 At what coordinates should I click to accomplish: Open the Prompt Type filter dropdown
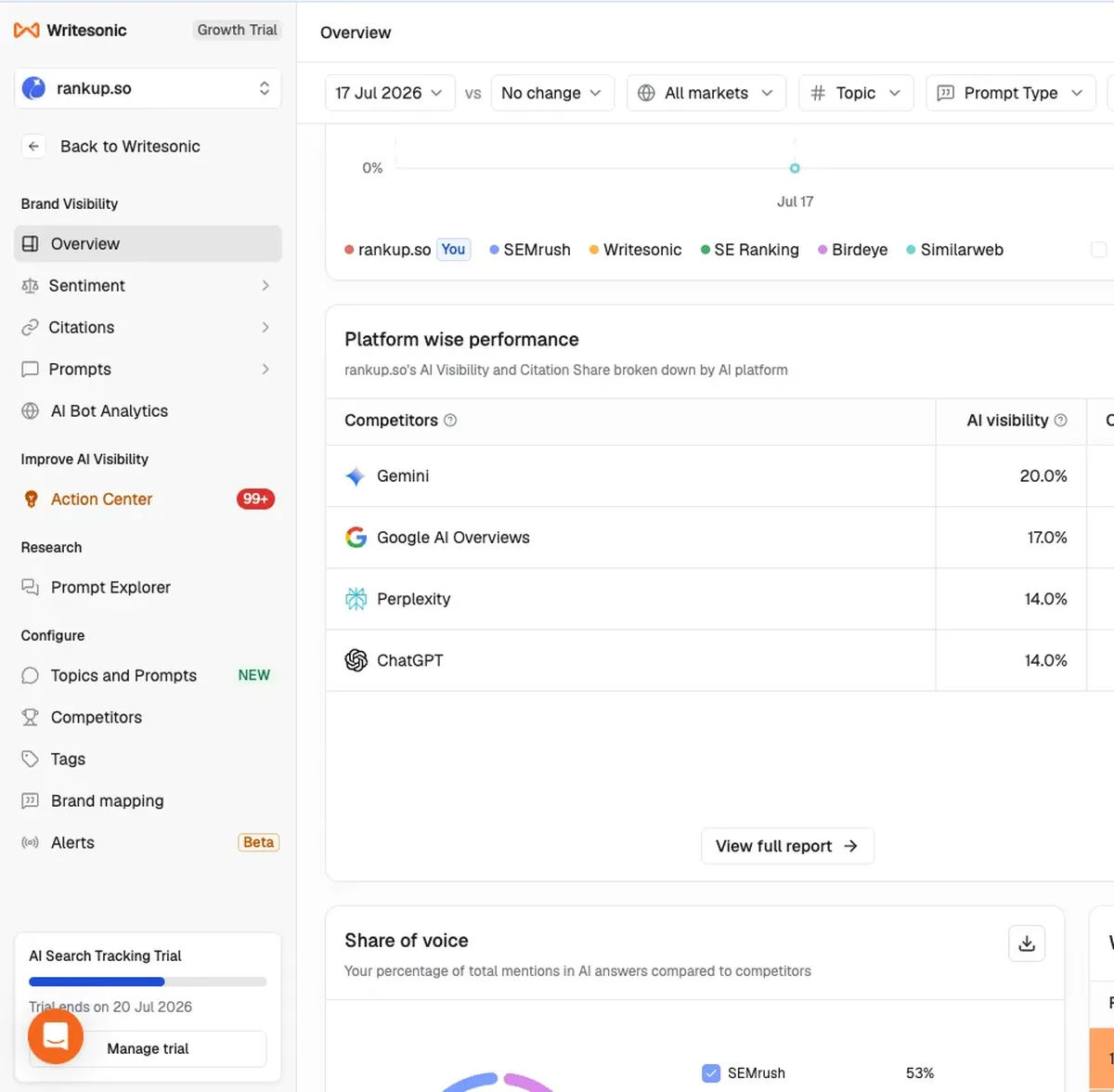point(1011,93)
